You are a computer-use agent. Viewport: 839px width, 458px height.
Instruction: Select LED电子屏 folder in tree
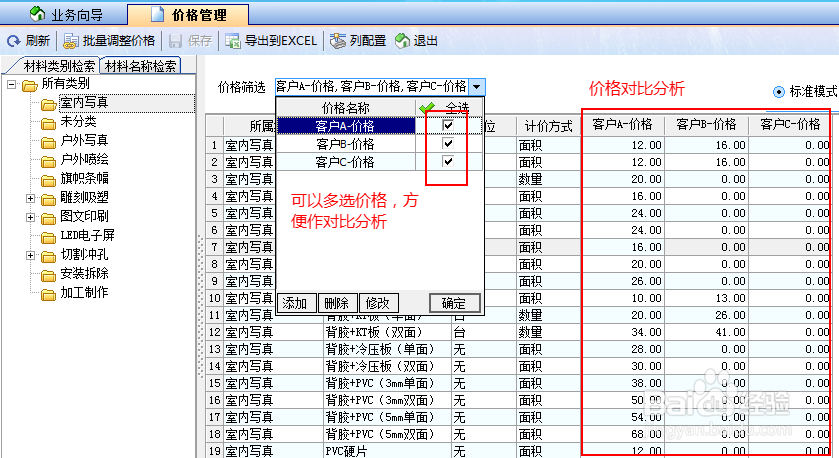click(87, 236)
